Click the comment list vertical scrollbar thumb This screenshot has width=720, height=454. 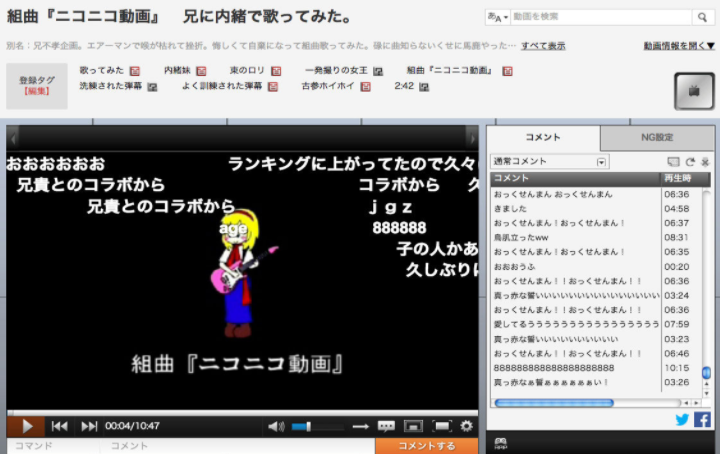point(706,373)
